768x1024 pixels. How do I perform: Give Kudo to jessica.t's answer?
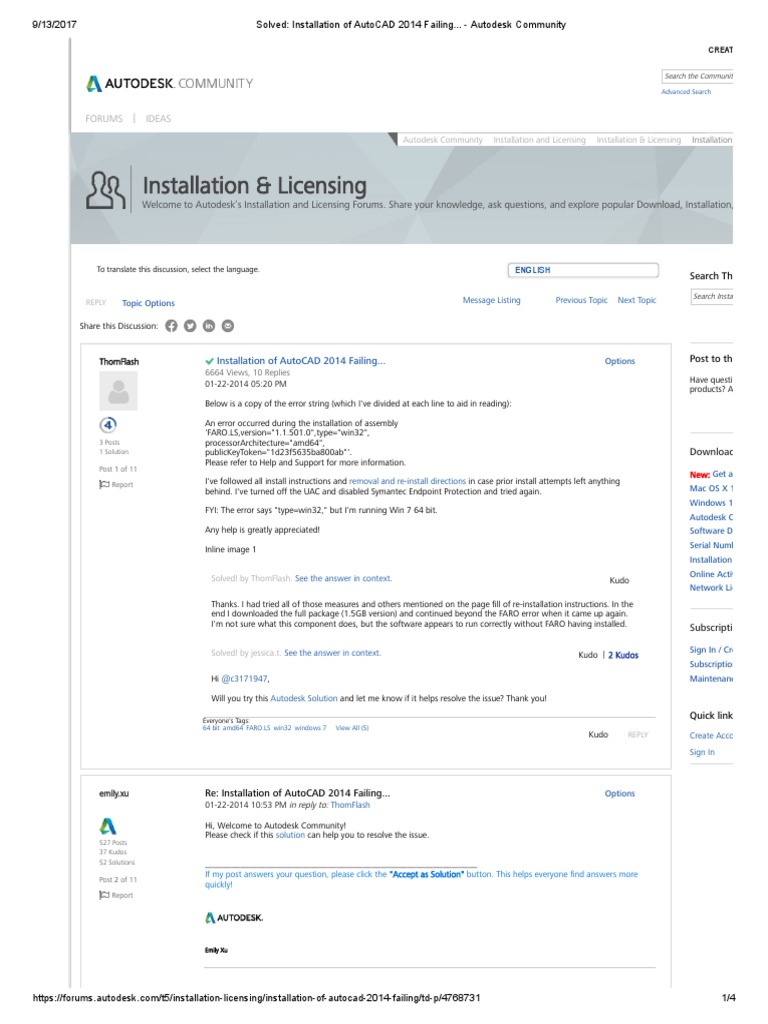tap(588, 655)
